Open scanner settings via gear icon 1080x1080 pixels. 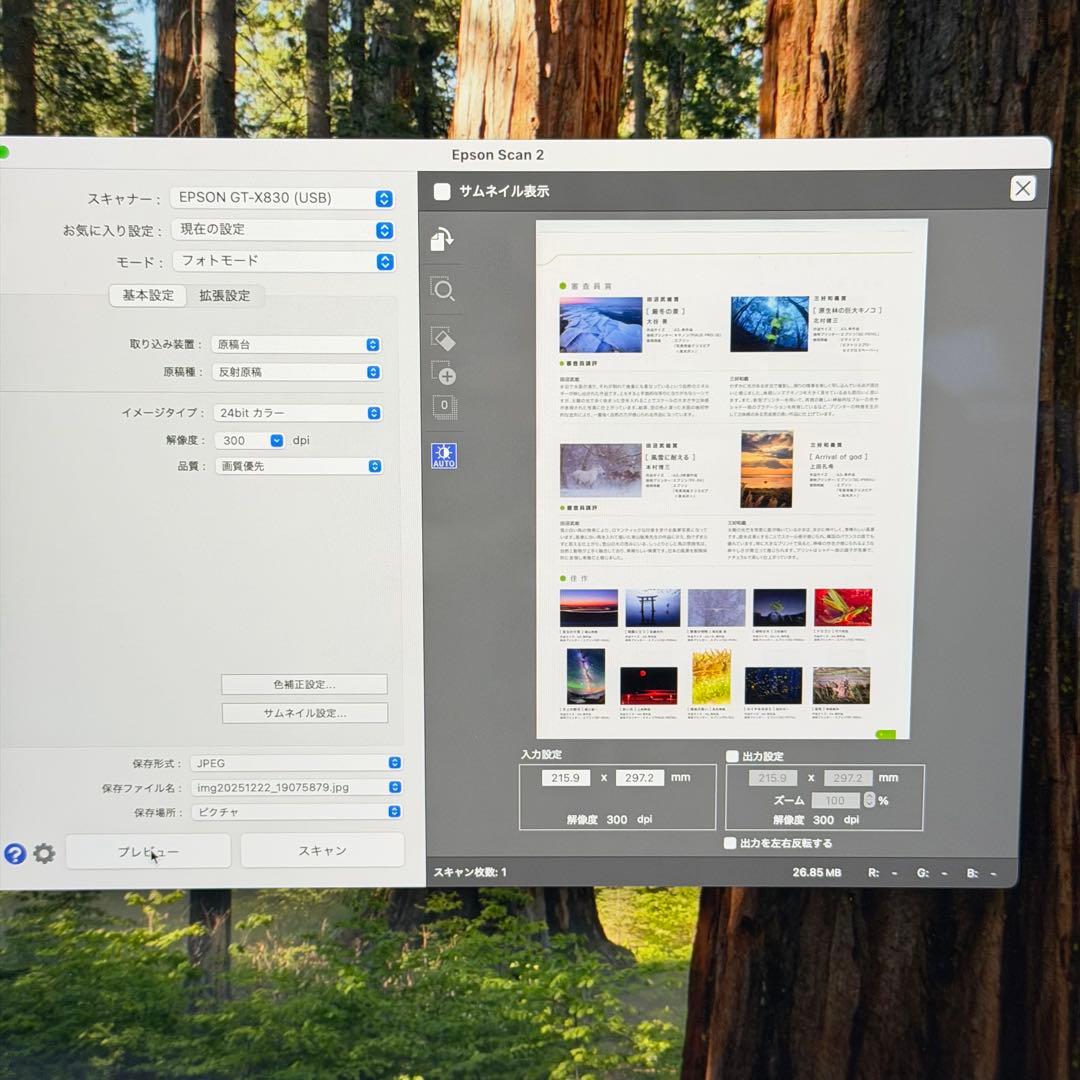coord(43,854)
